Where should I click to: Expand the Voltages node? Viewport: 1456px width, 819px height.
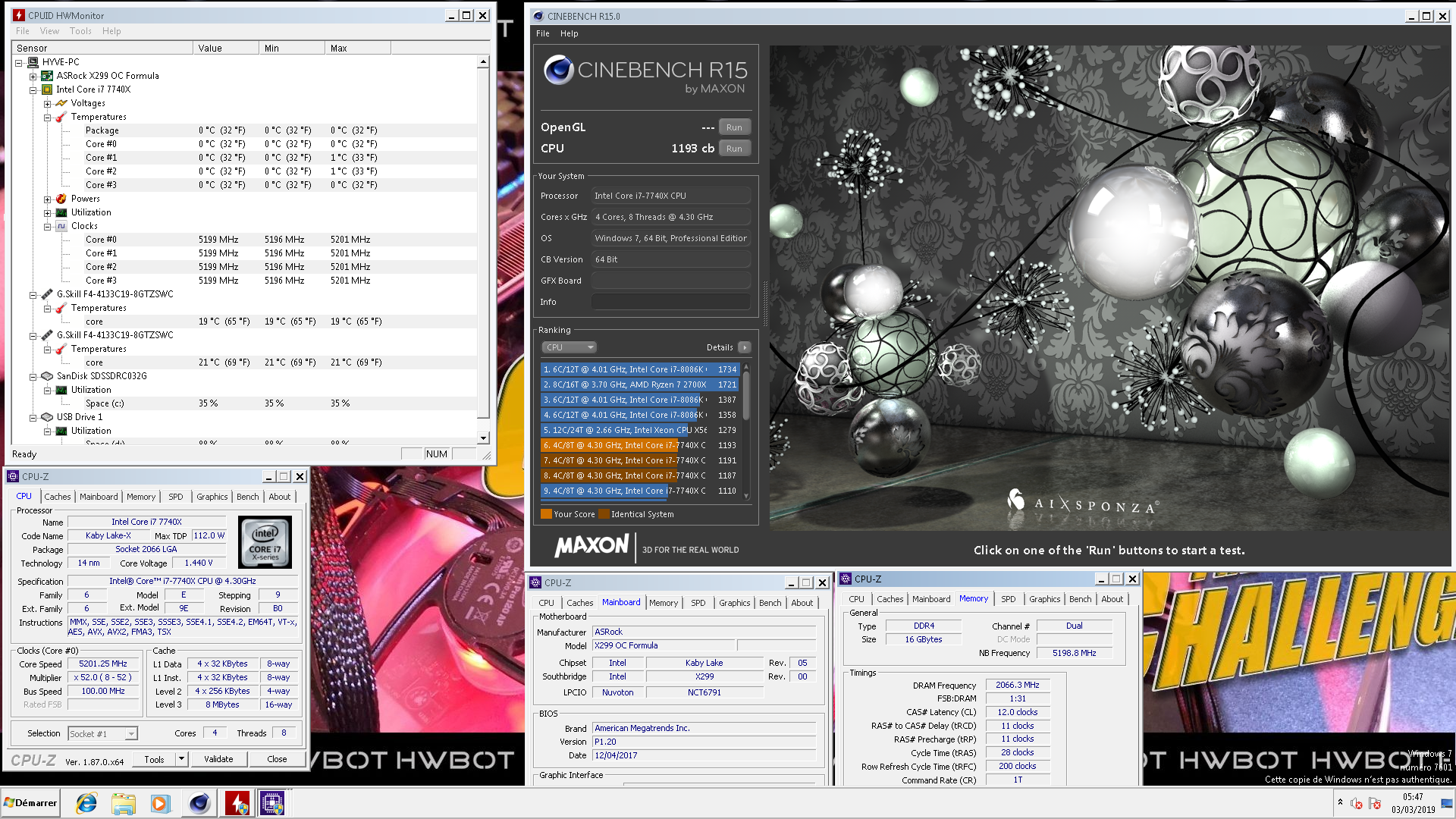point(47,103)
